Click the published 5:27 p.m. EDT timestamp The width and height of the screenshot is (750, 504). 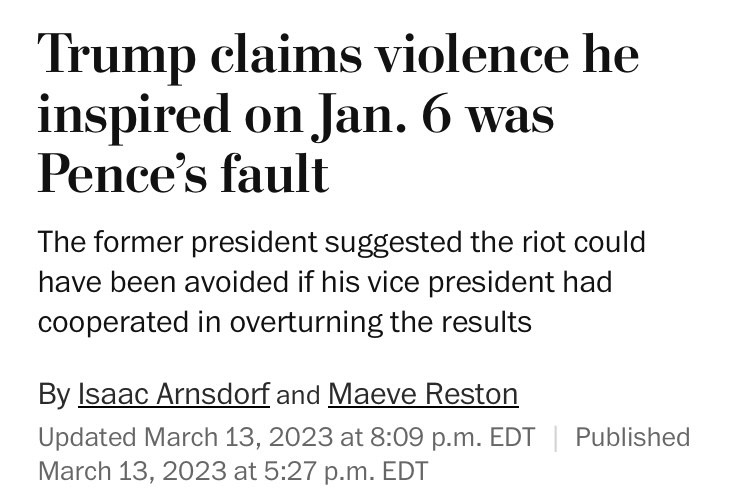pyautogui.click(x=233, y=470)
